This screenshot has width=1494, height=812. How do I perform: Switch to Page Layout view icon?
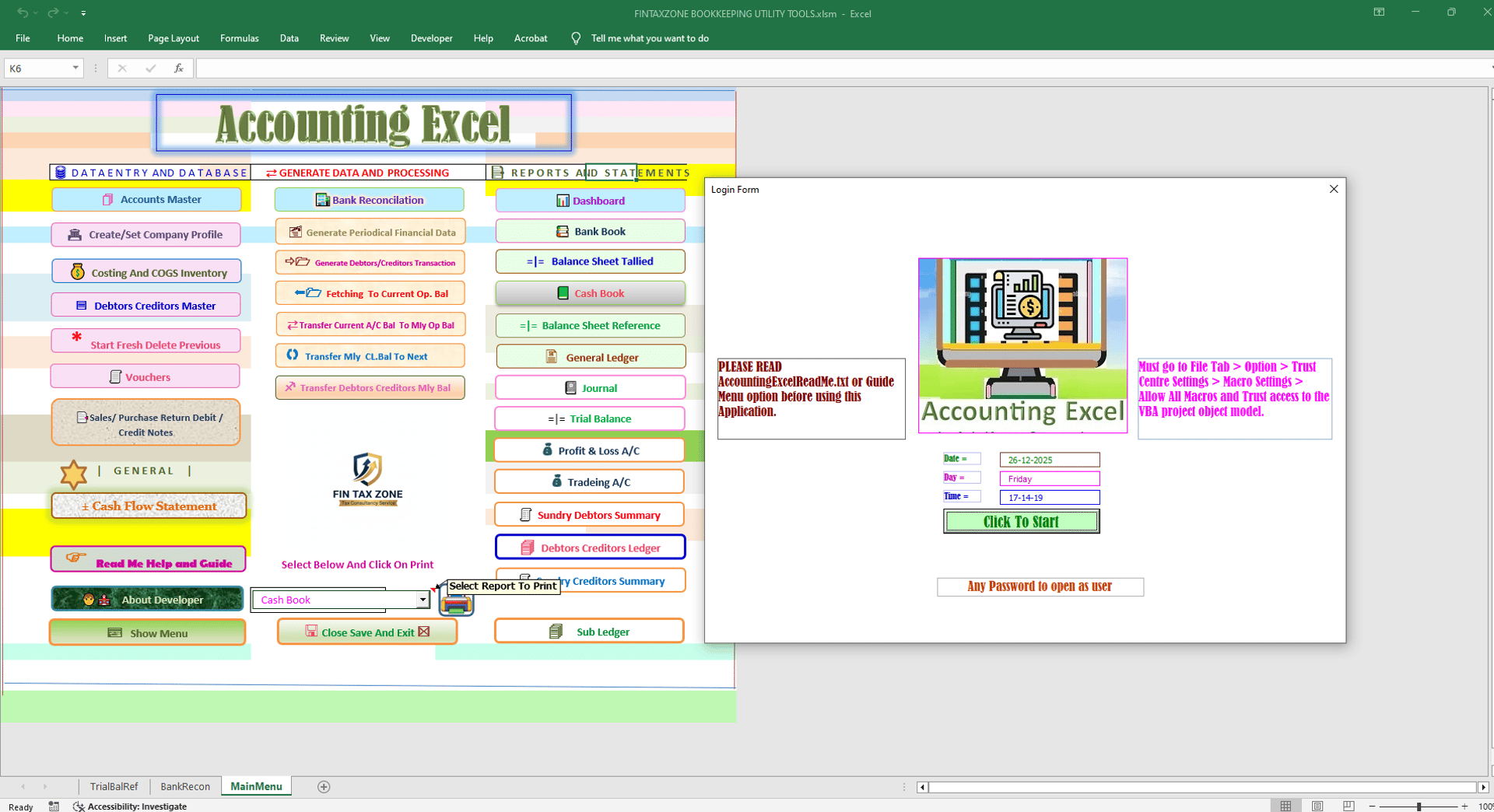click(1317, 807)
